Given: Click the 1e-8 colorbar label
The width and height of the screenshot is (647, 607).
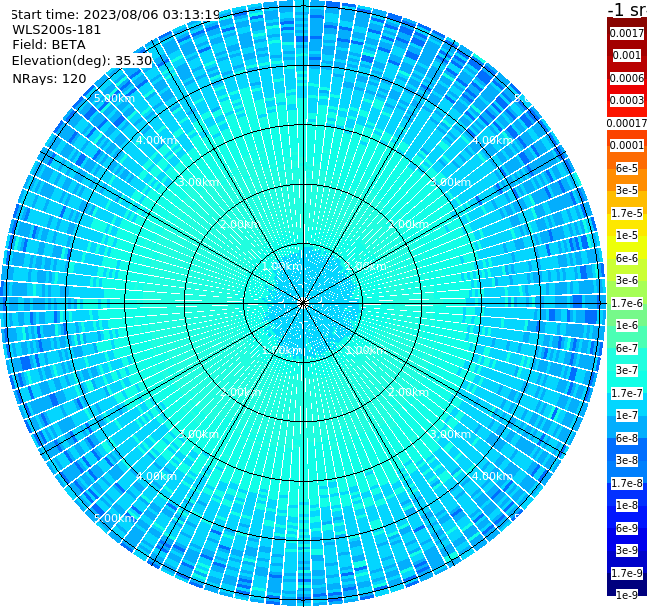Looking at the screenshot, I should (627, 505).
